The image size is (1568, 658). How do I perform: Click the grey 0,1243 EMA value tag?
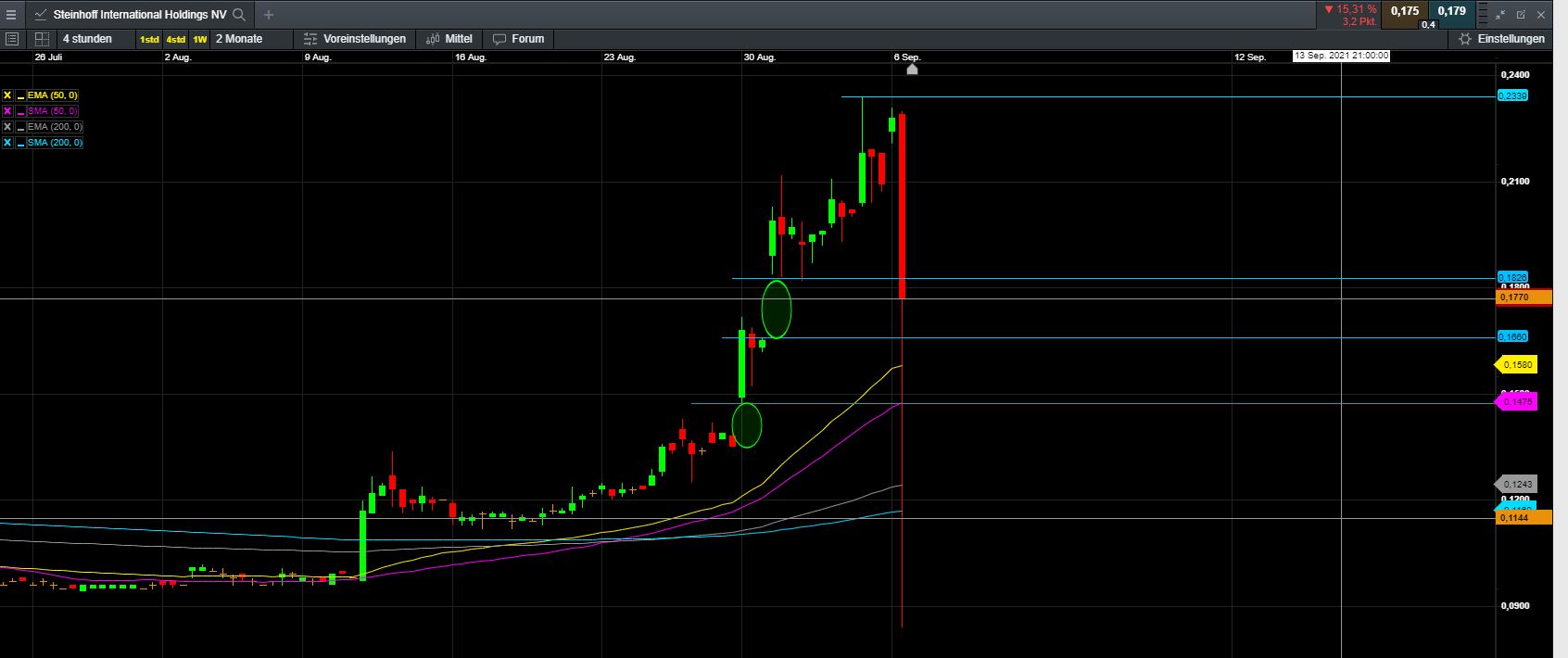1516,484
